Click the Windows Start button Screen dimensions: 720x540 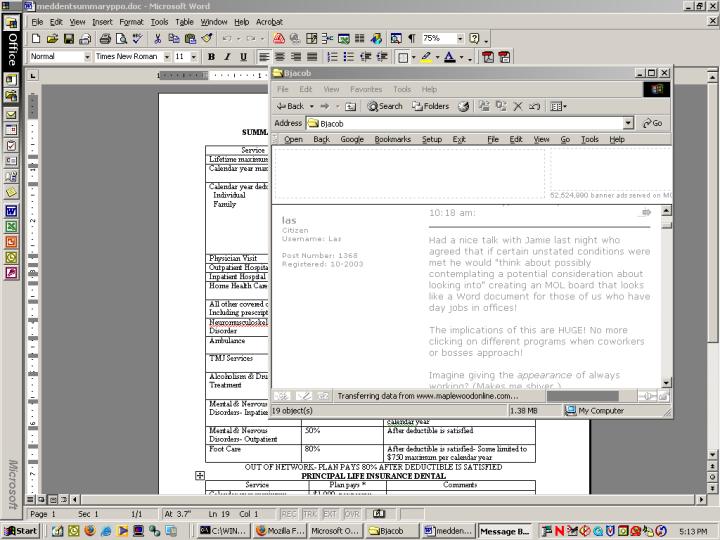click(x=21, y=531)
